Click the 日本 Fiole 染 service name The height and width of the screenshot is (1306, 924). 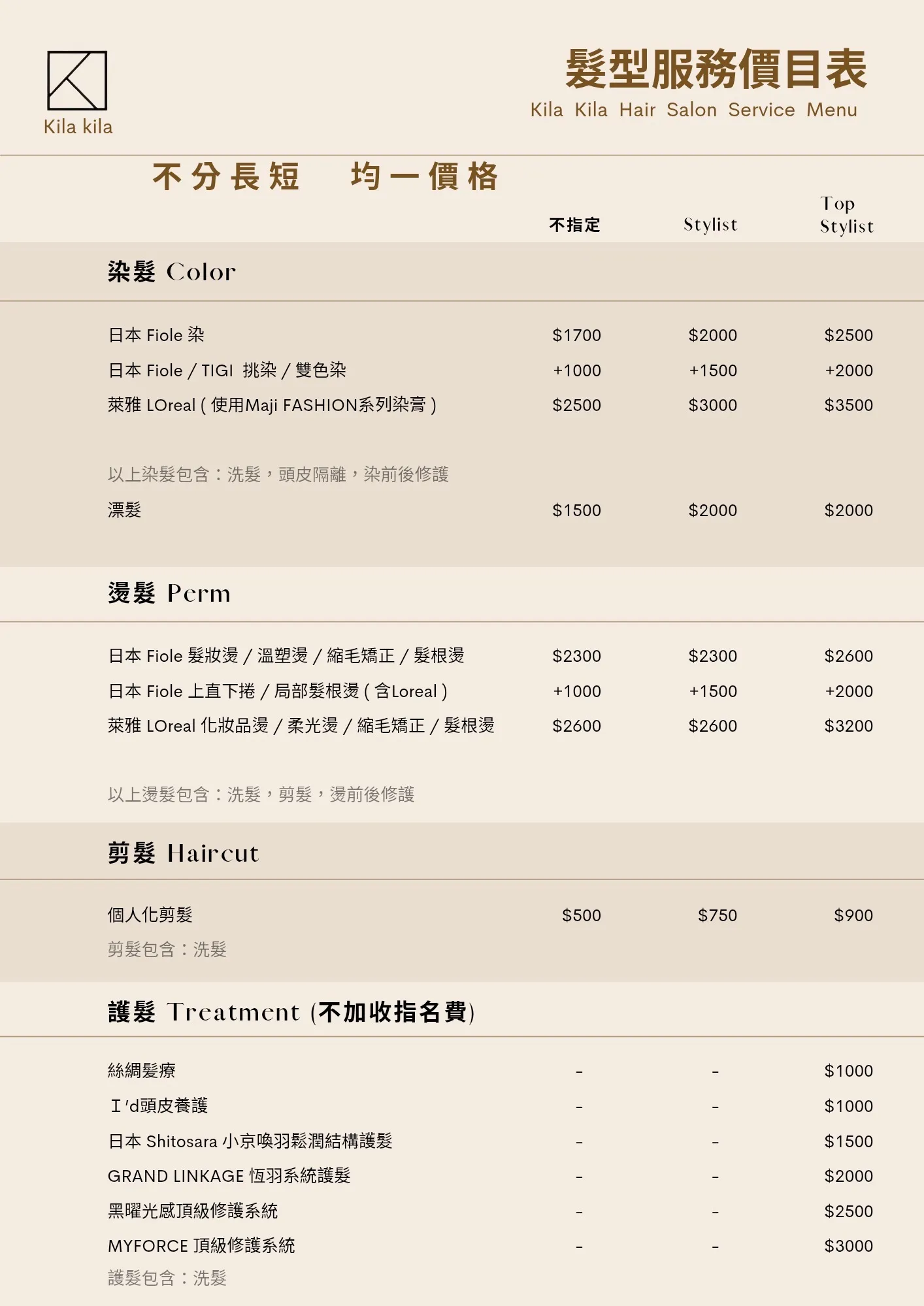coord(156,335)
